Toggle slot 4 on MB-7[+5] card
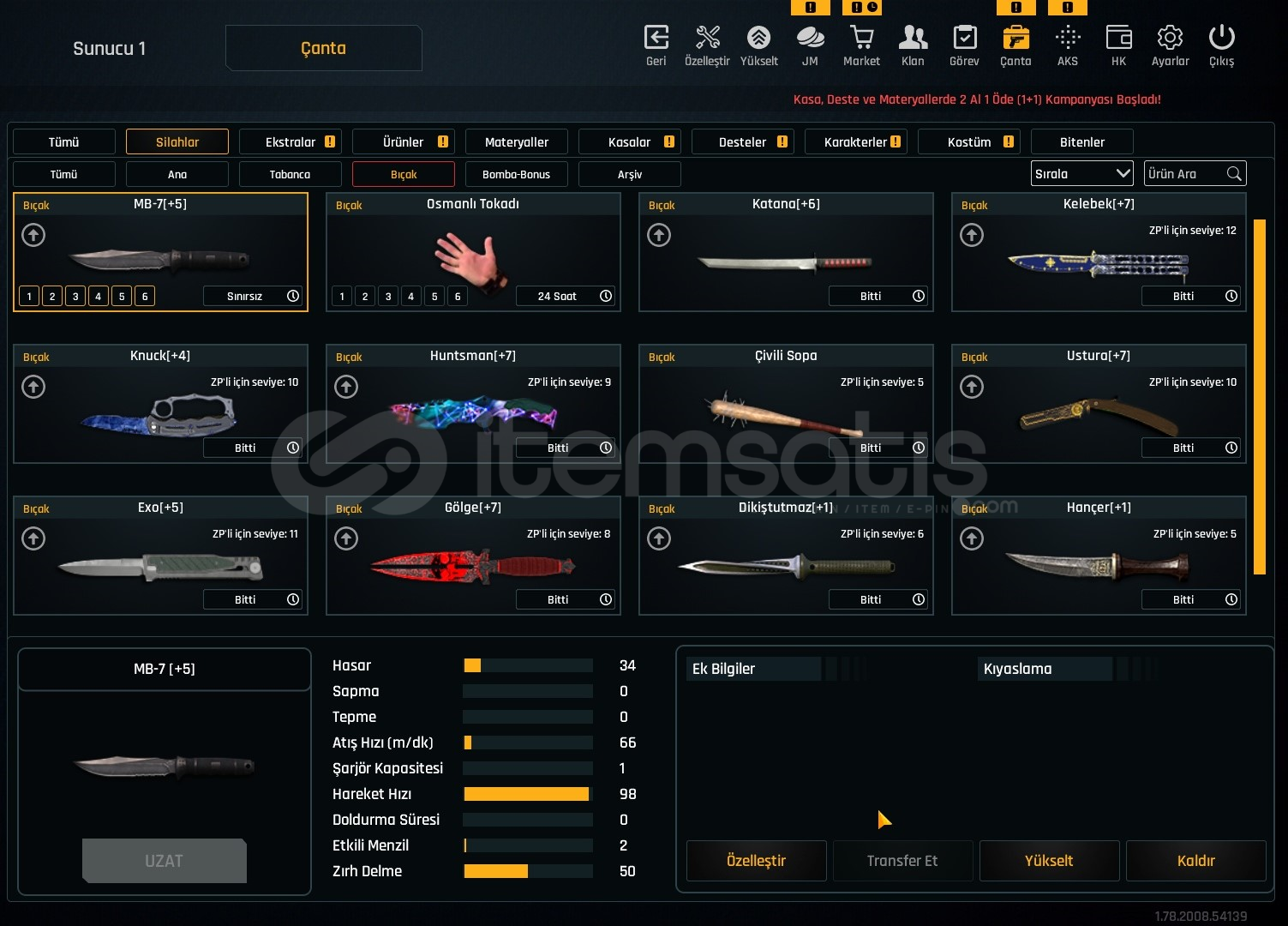This screenshot has width=1288, height=926. click(99, 296)
